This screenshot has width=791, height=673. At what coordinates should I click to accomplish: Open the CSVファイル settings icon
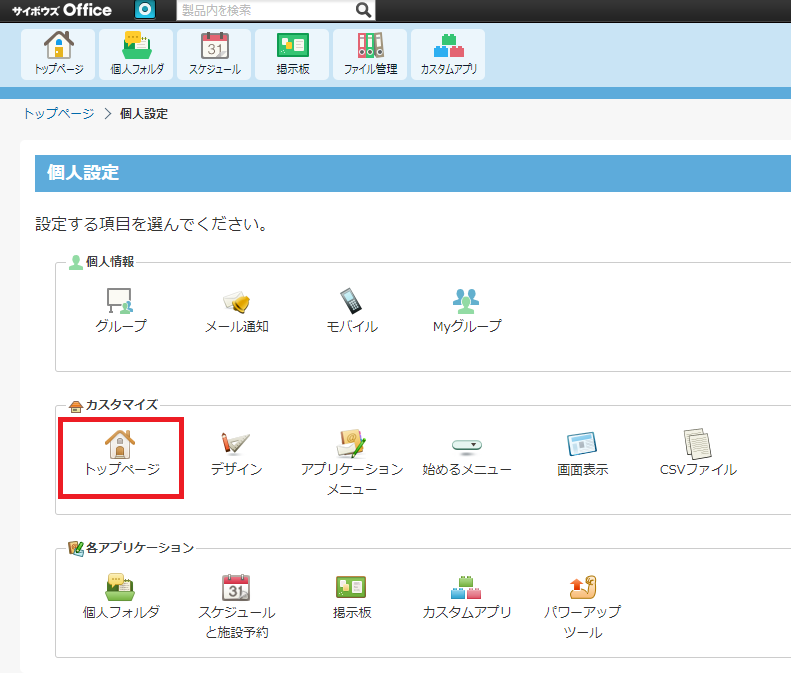point(697,444)
